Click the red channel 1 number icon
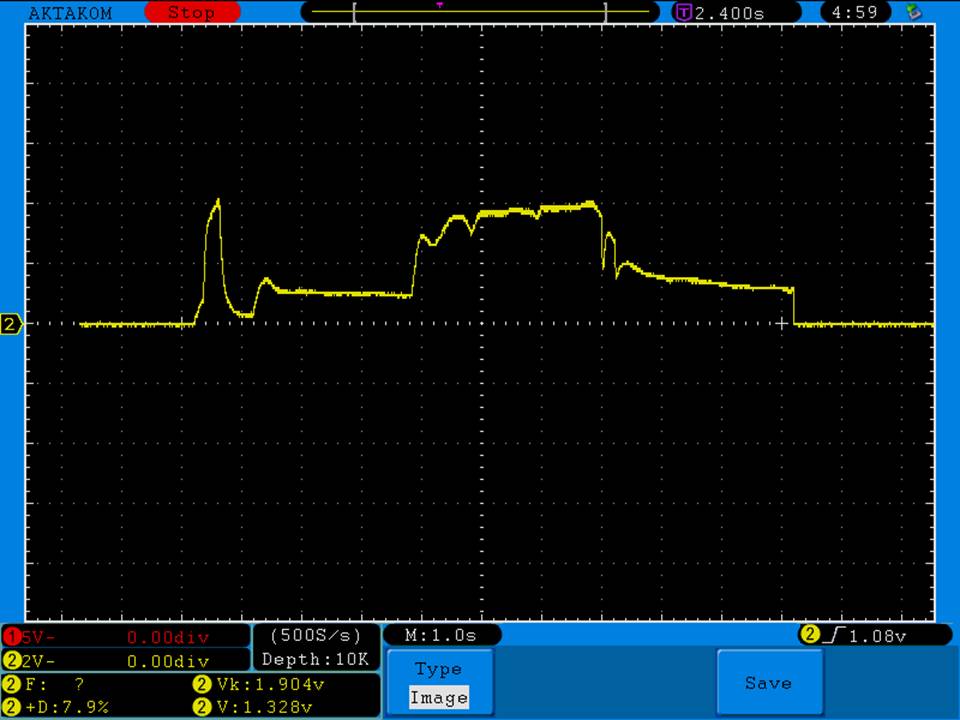Viewport: 960px width, 720px height. [x=12, y=637]
